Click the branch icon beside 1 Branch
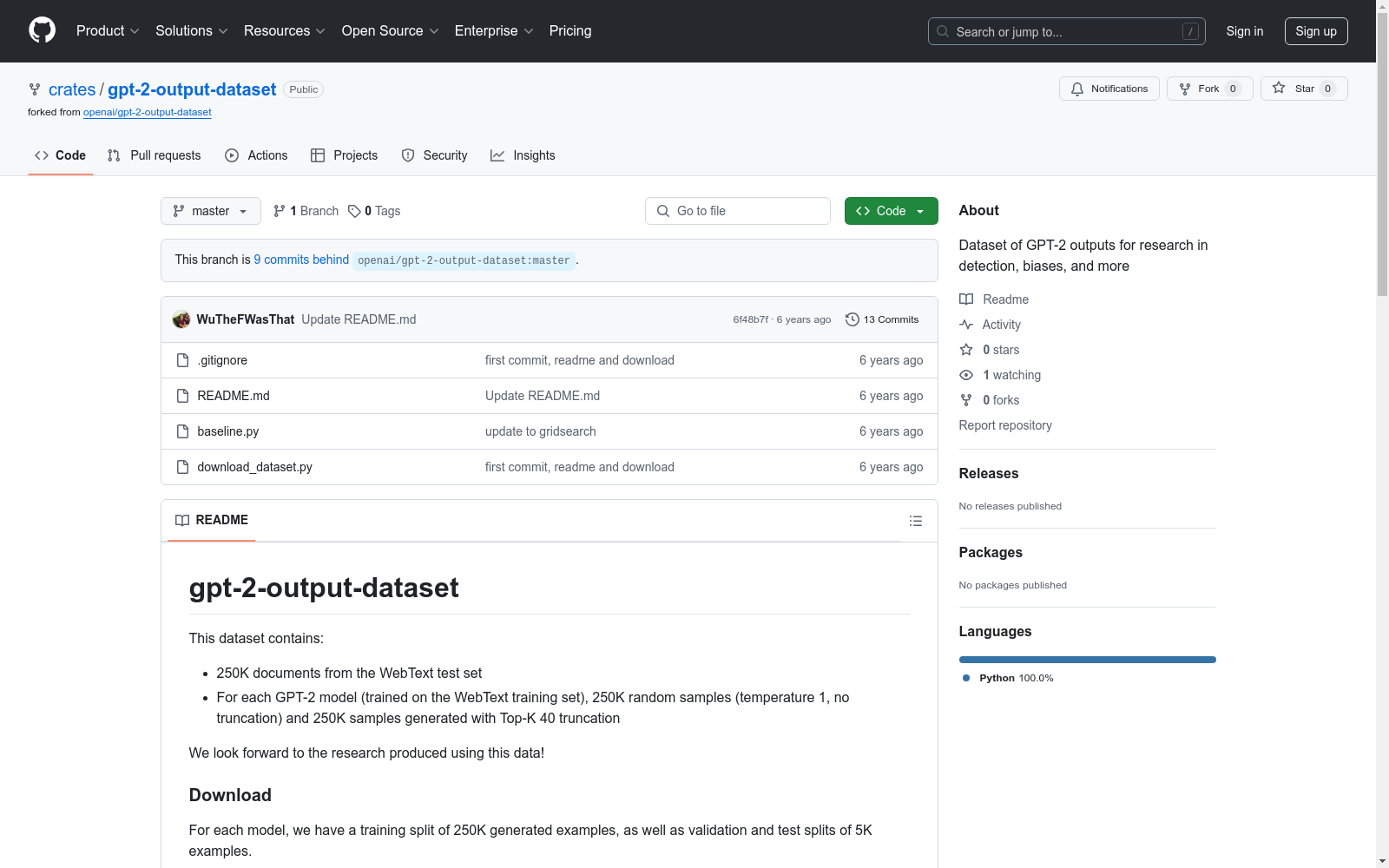1389x868 pixels. pyautogui.click(x=280, y=211)
